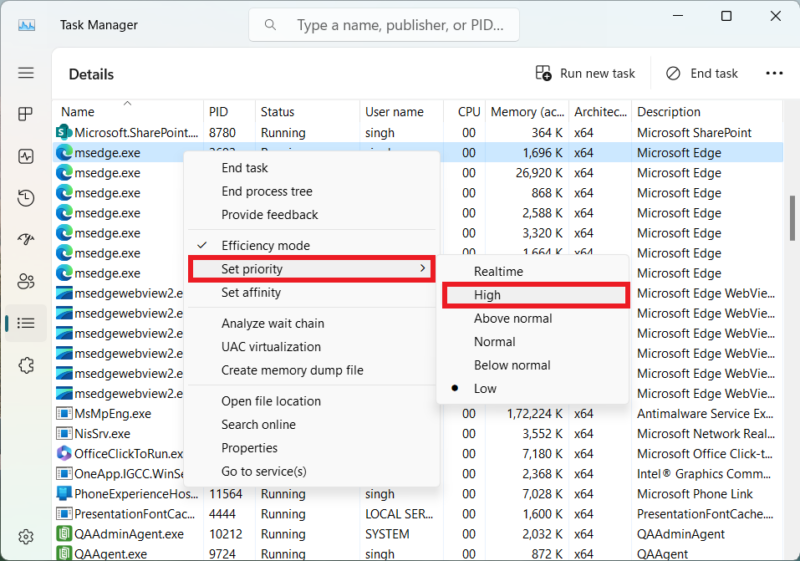Click the Task Manager app icon
Screen dimensions: 800x561
coord(27,25)
